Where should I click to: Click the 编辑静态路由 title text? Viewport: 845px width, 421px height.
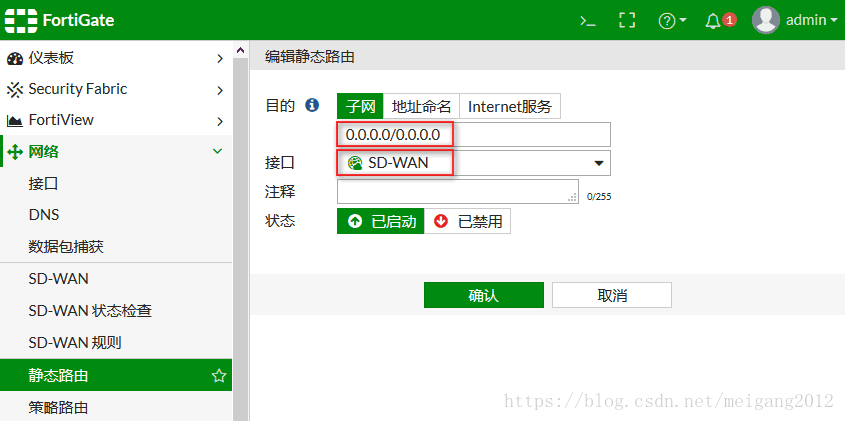tap(310, 57)
